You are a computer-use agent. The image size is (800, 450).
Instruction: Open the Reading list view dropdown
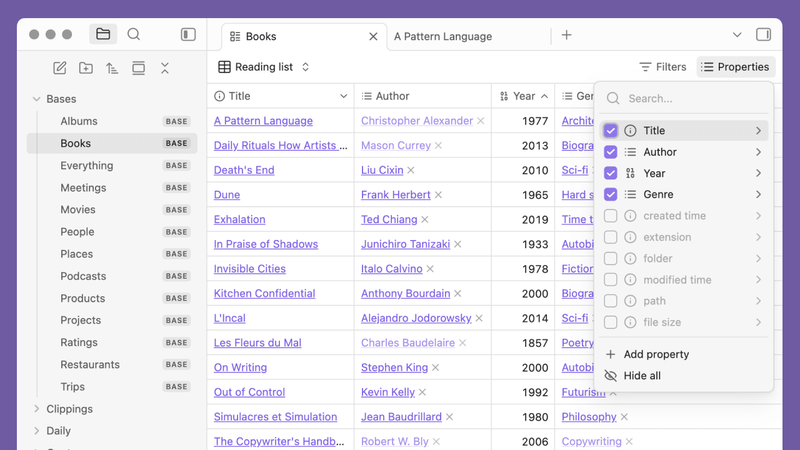pos(264,67)
